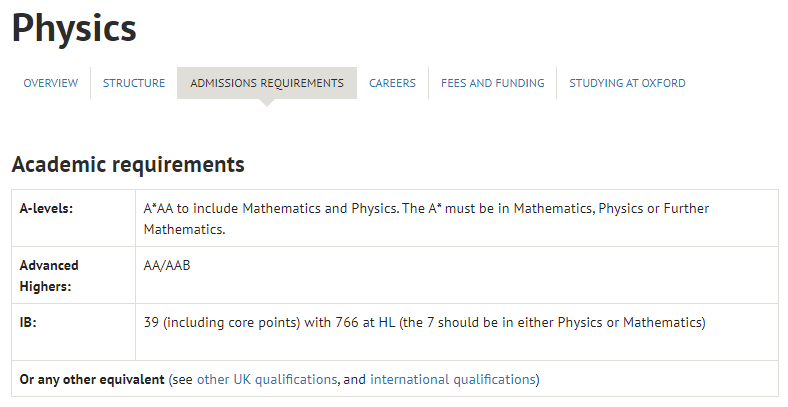Viewport: 788px width, 407px height.
Task: Follow the other UK qualifications link
Action: pyautogui.click(x=267, y=379)
